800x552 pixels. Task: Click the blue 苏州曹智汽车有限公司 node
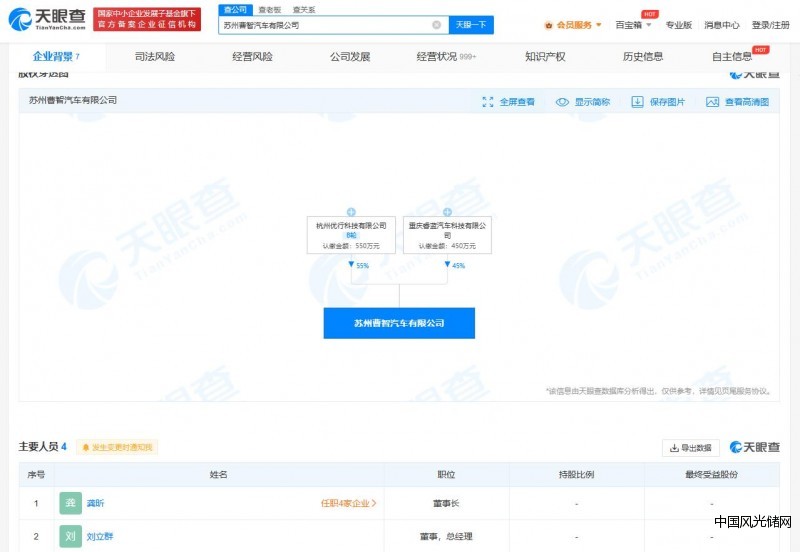click(x=399, y=323)
